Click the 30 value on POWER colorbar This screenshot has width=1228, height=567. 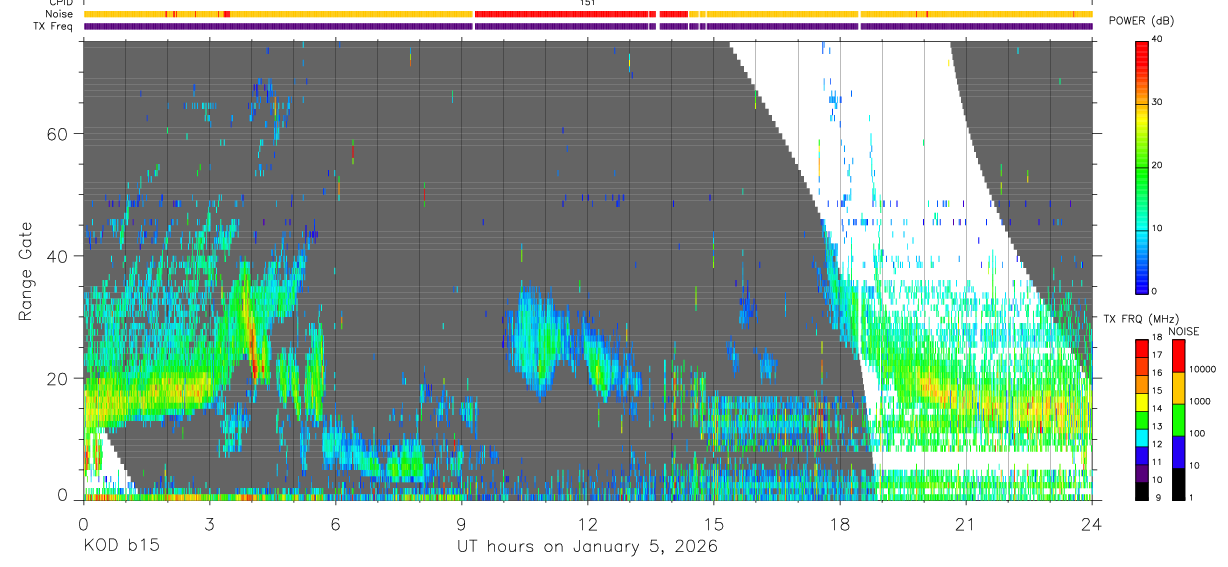[1159, 102]
